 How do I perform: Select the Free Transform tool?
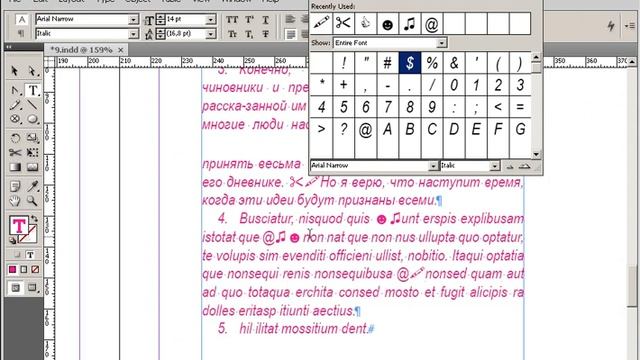click(32, 153)
